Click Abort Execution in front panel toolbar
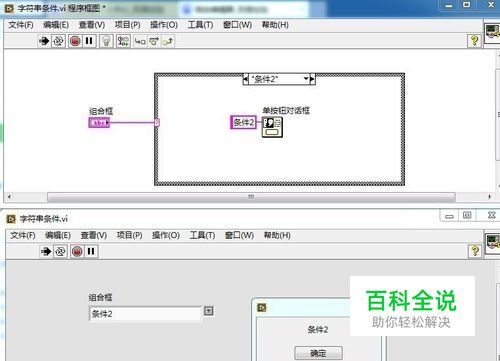This screenshot has width=500, height=361. (x=77, y=251)
